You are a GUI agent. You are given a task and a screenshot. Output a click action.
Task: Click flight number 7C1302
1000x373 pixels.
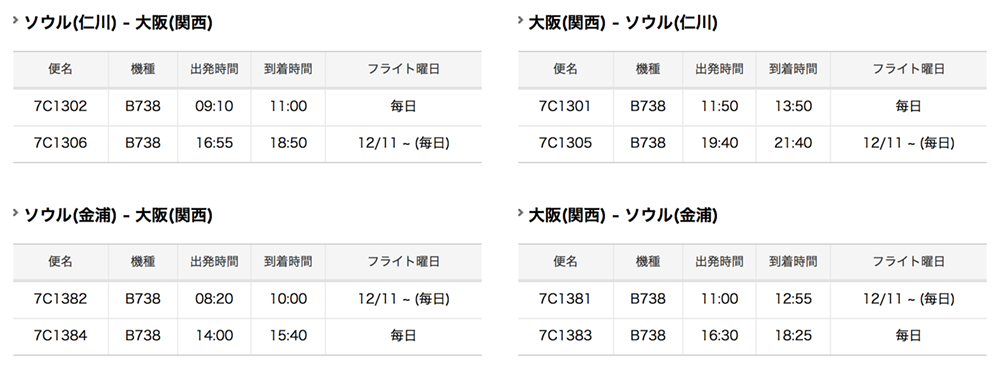(x=60, y=106)
